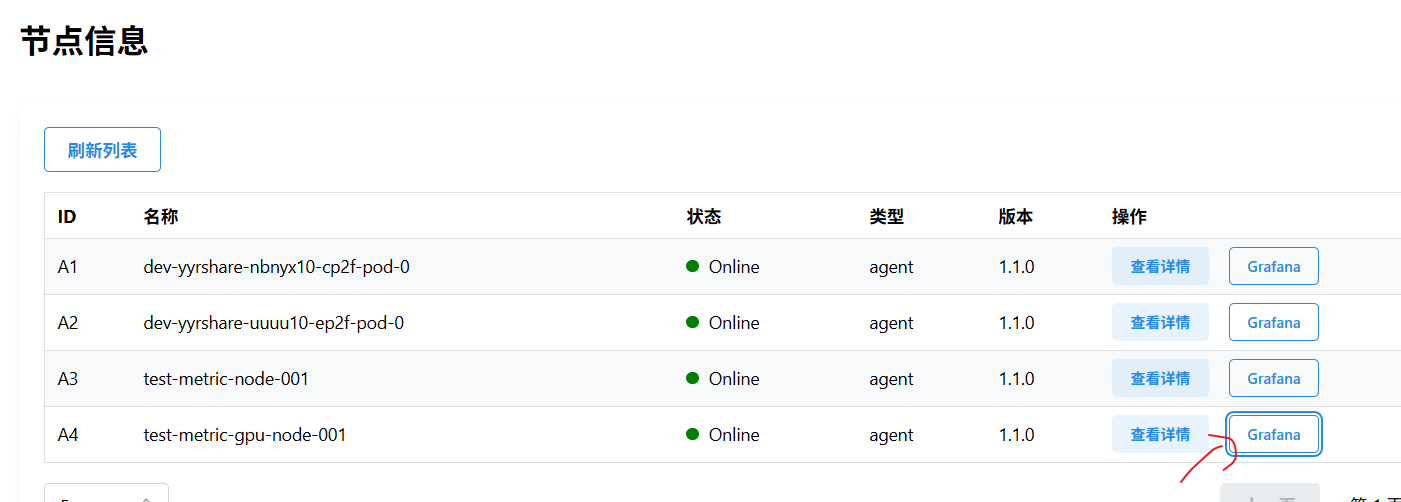Open Grafana for node A1
The height and width of the screenshot is (502, 1401).
[x=1273, y=267]
